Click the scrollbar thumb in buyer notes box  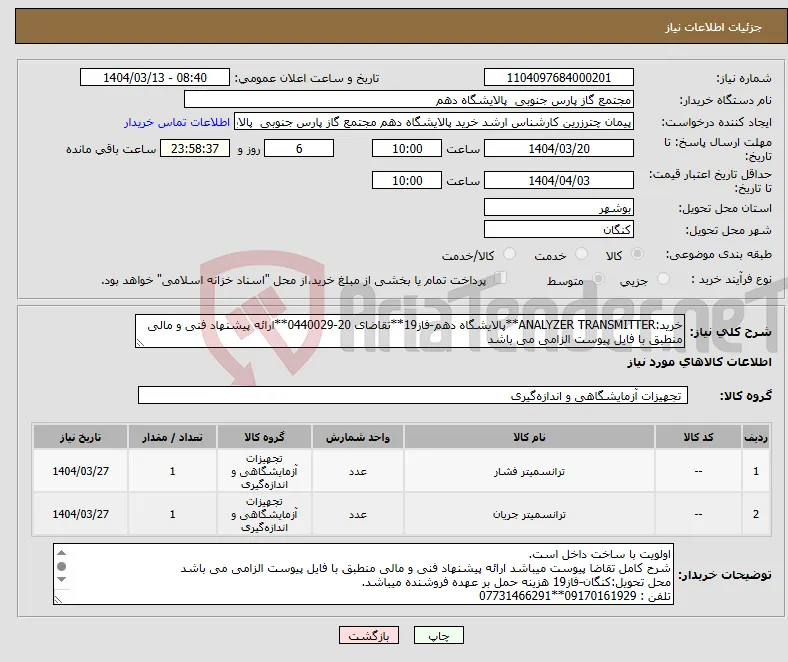61,566
